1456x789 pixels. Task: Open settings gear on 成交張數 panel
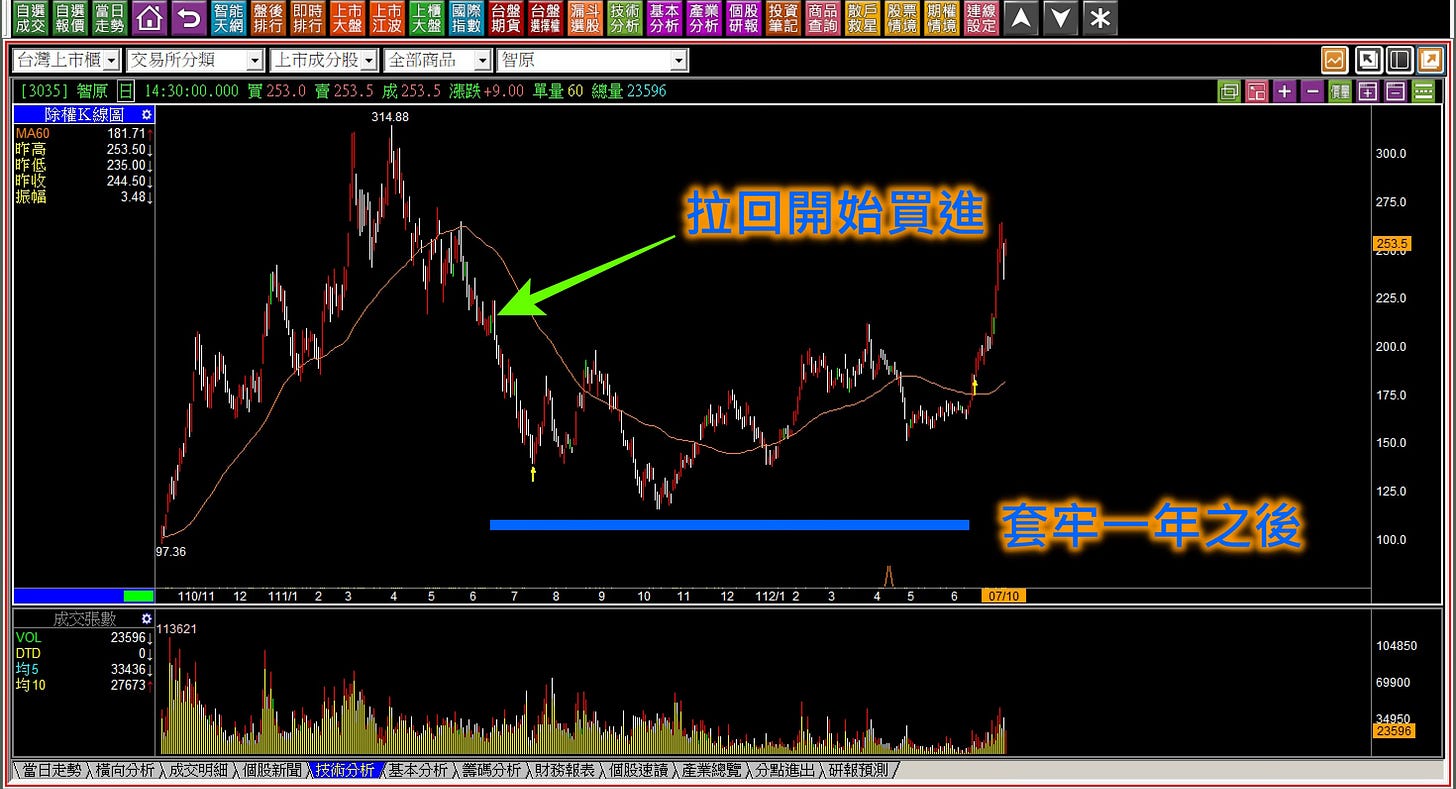pos(147,620)
